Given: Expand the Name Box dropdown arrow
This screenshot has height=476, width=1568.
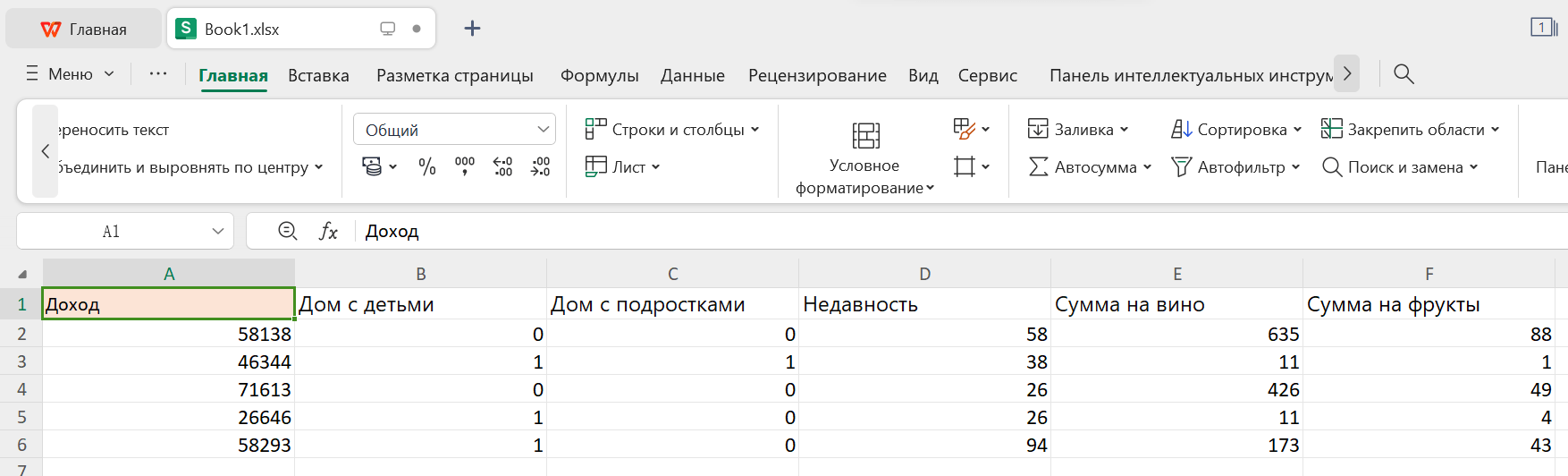Looking at the screenshot, I should [x=218, y=232].
